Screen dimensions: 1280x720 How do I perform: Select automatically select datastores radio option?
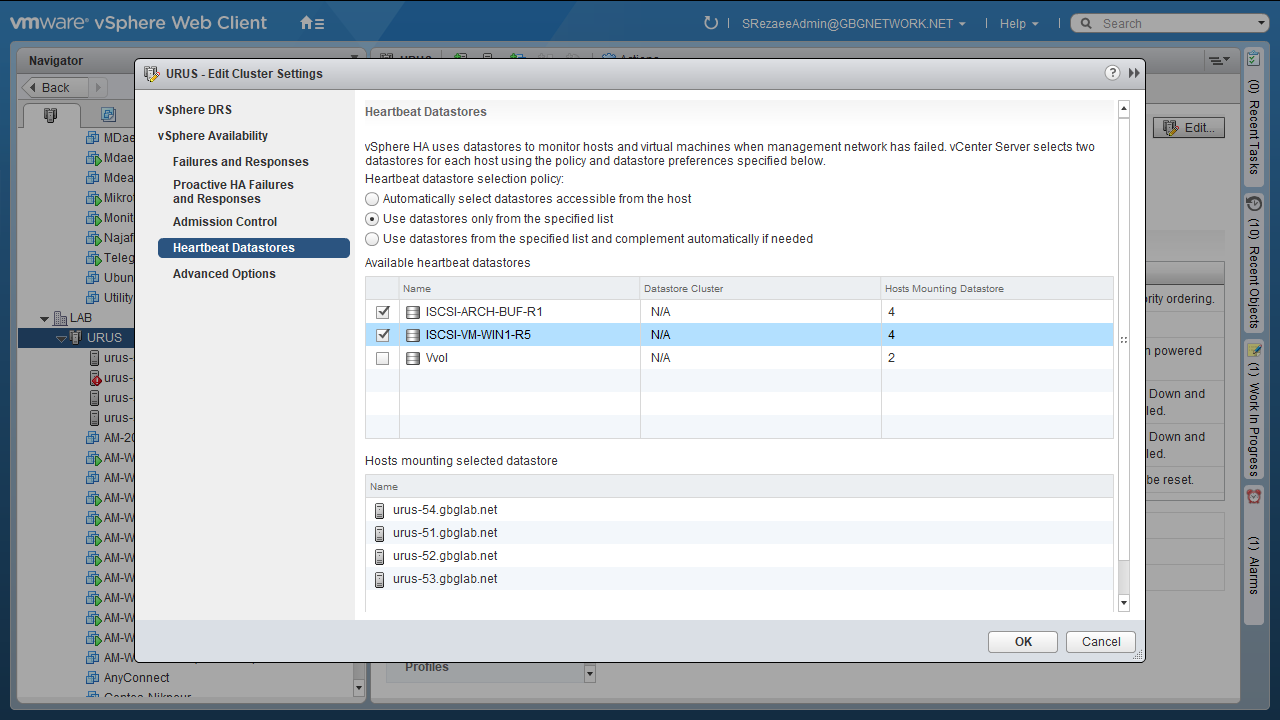tap(372, 199)
